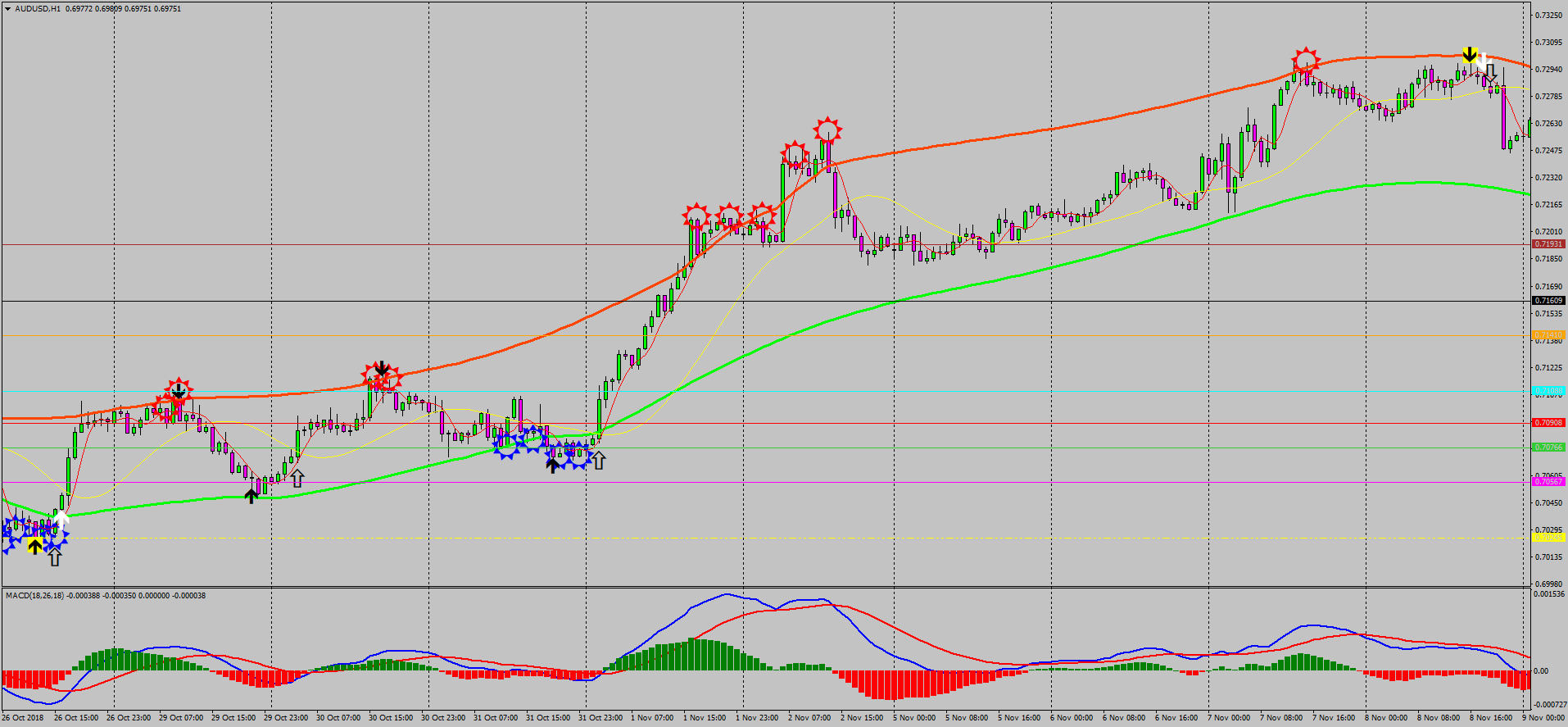
Task: Click the 1 Nov 15:00 time label
Action: pyautogui.click(x=705, y=718)
